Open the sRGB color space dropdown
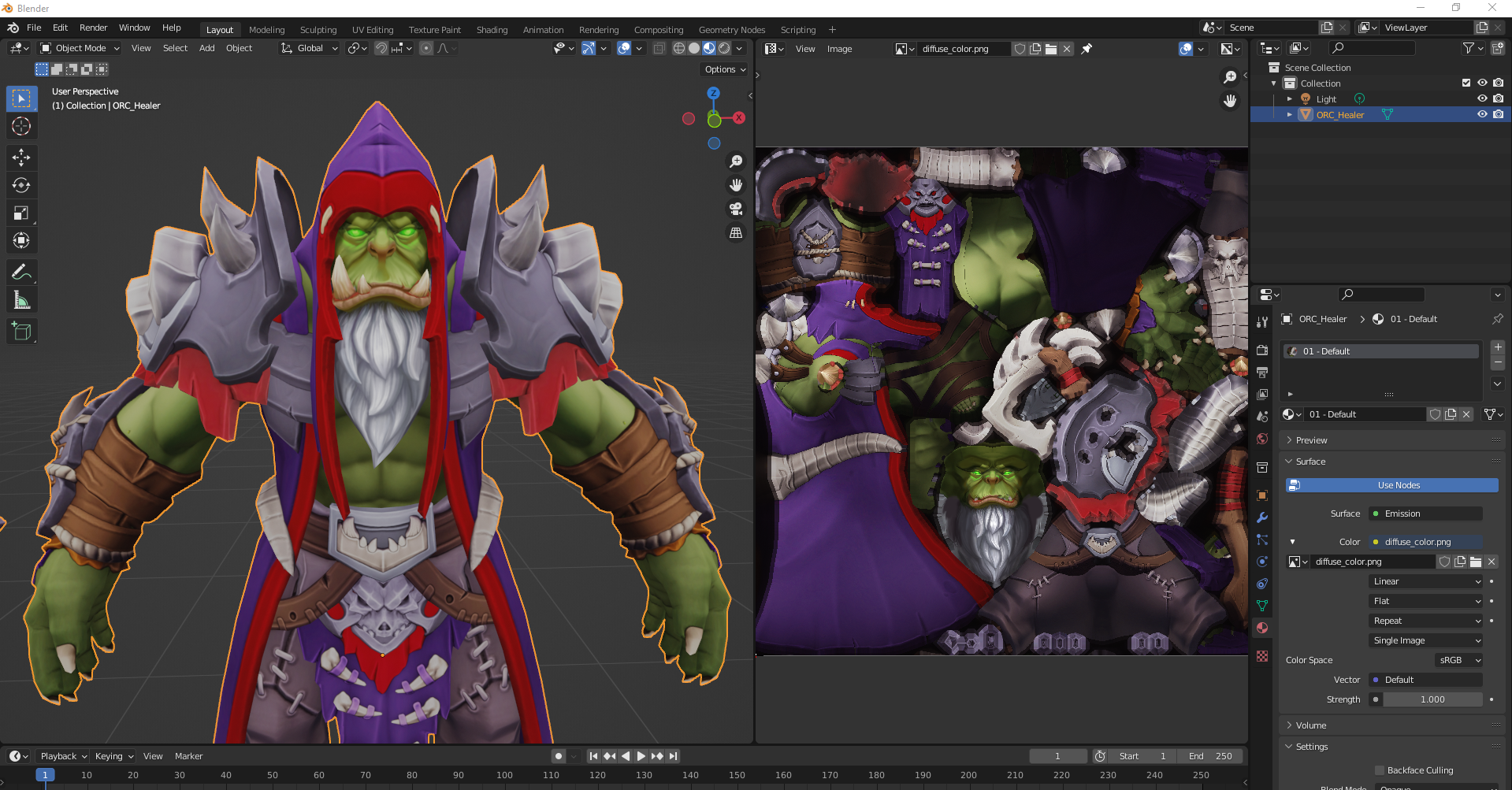This screenshot has width=1512, height=790. (1458, 660)
